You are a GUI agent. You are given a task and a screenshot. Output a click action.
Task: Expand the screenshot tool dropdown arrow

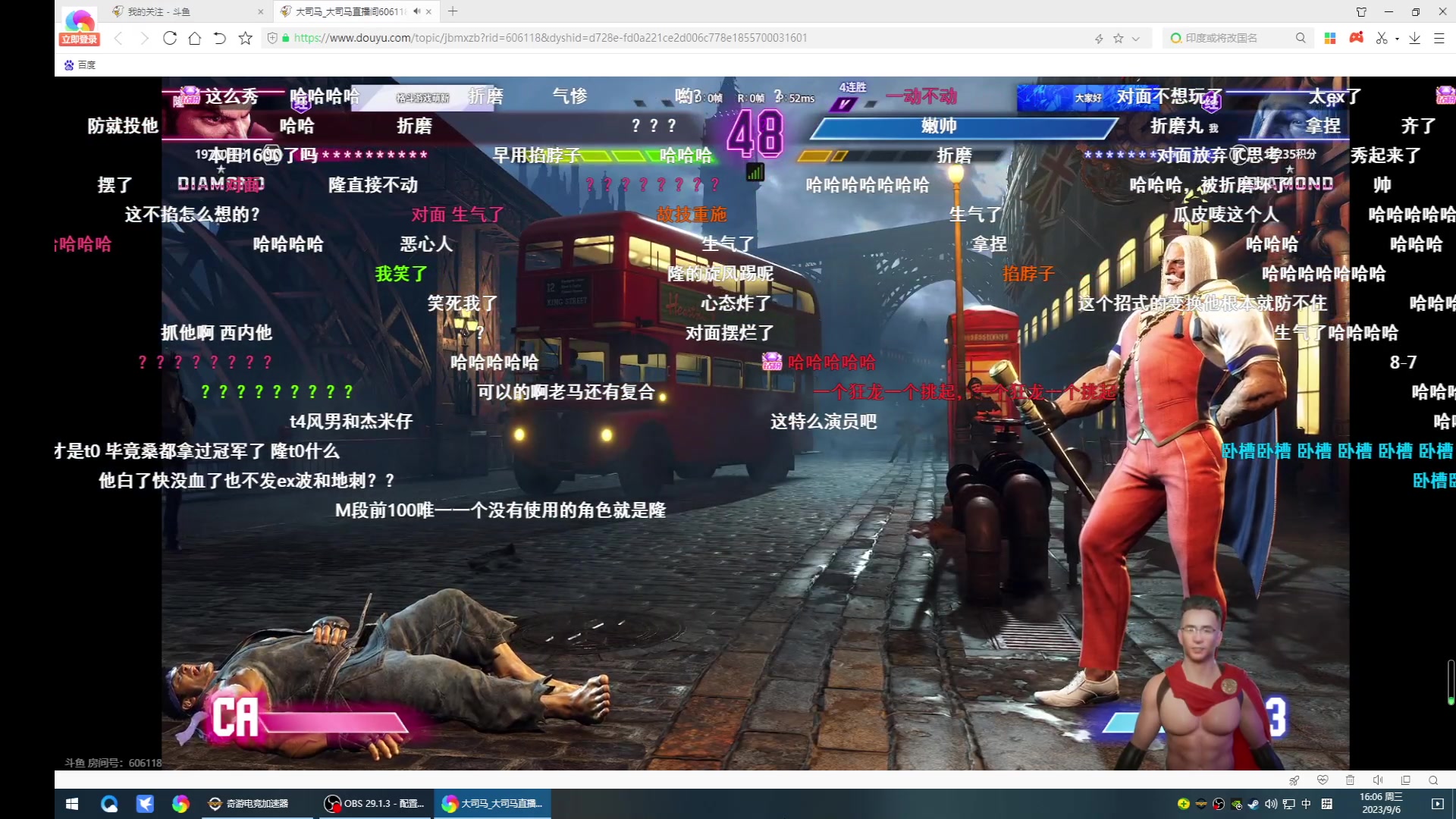(1397, 39)
